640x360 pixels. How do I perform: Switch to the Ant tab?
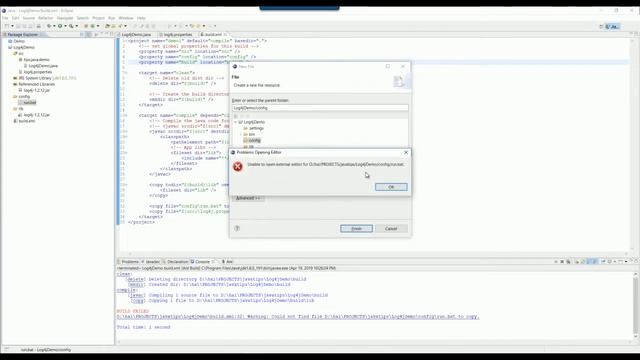(x=228, y=262)
